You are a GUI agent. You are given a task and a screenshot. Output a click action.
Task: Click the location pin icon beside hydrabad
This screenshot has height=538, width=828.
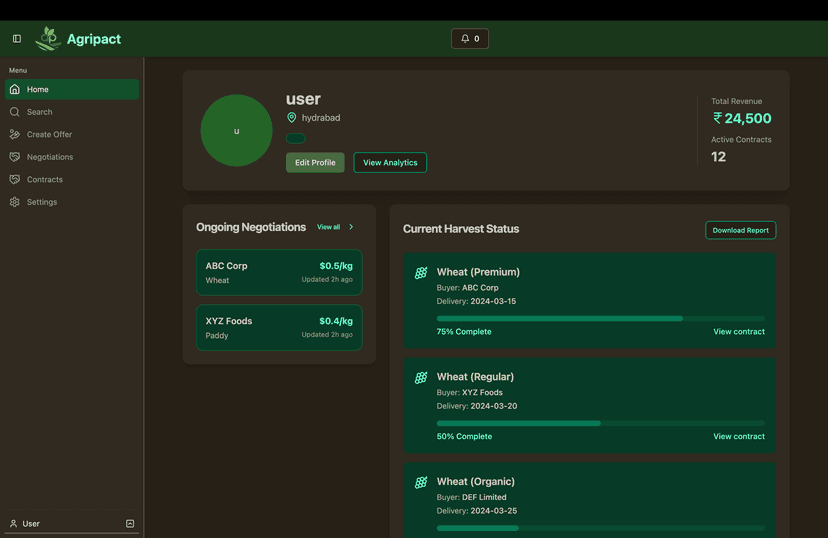point(292,118)
